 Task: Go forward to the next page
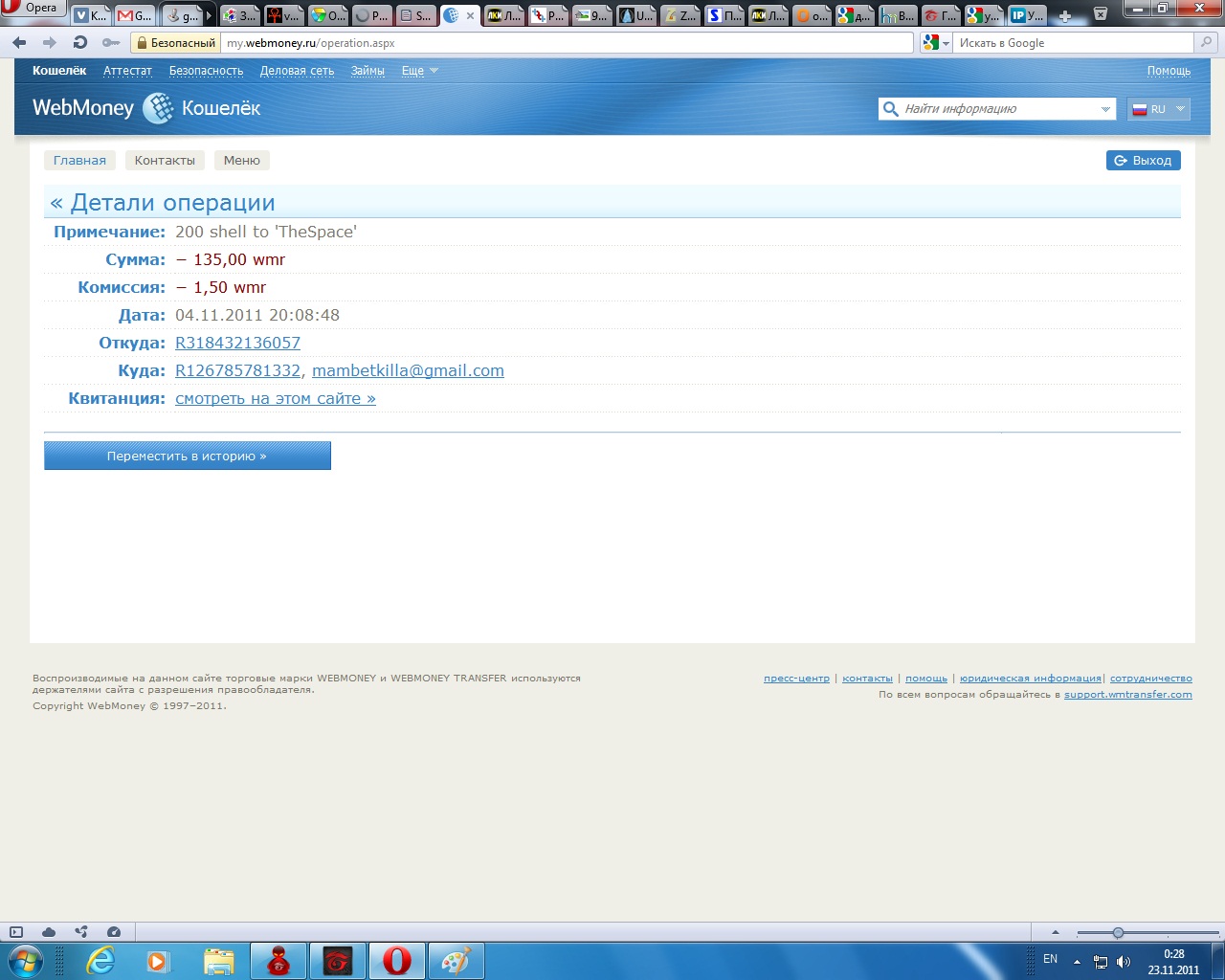(x=50, y=43)
